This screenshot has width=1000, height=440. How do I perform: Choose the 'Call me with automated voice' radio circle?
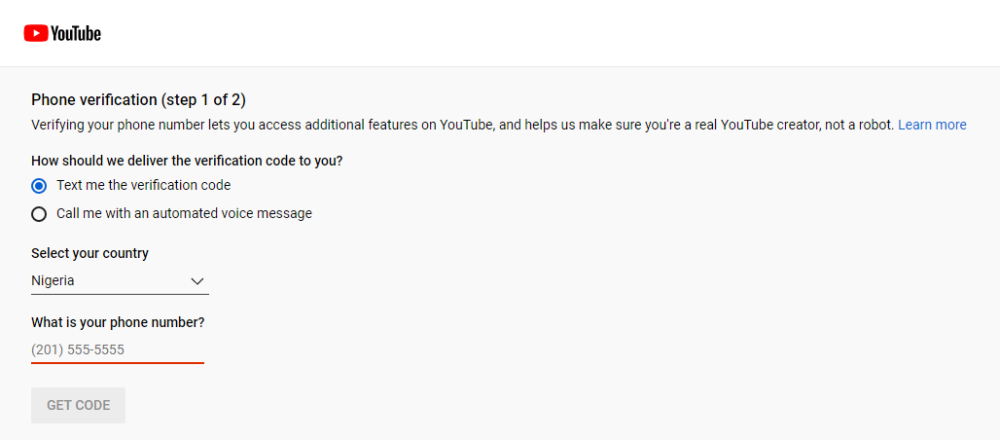coord(39,213)
